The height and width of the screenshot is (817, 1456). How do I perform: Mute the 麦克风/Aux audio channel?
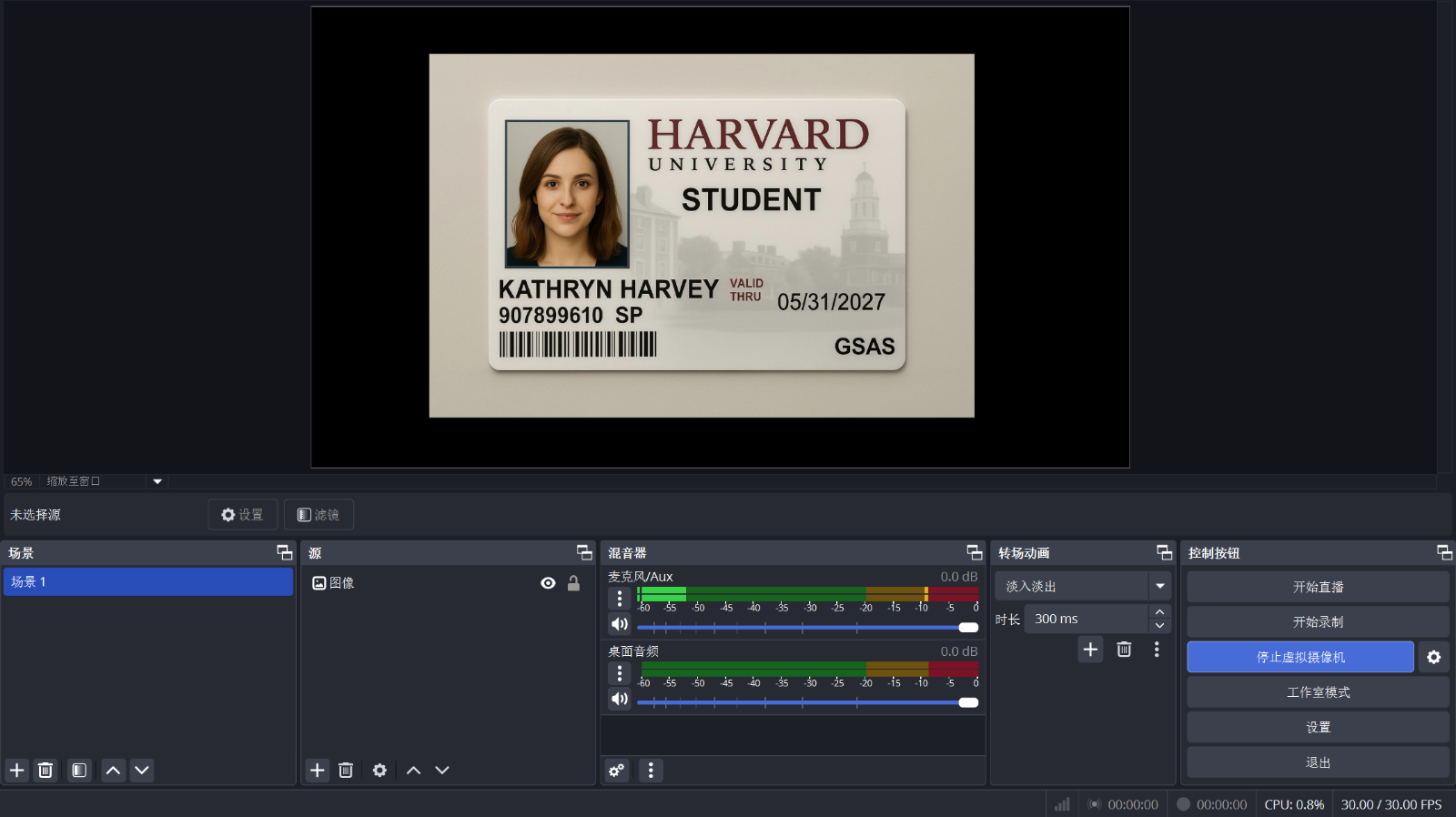(x=620, y=624)
